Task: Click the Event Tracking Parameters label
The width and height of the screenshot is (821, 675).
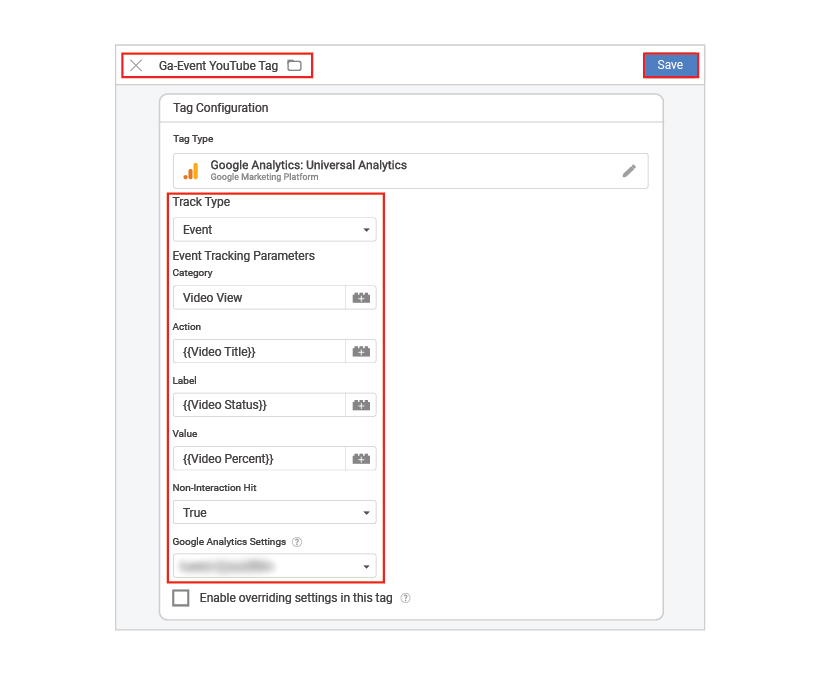Action: coord(243,256)
